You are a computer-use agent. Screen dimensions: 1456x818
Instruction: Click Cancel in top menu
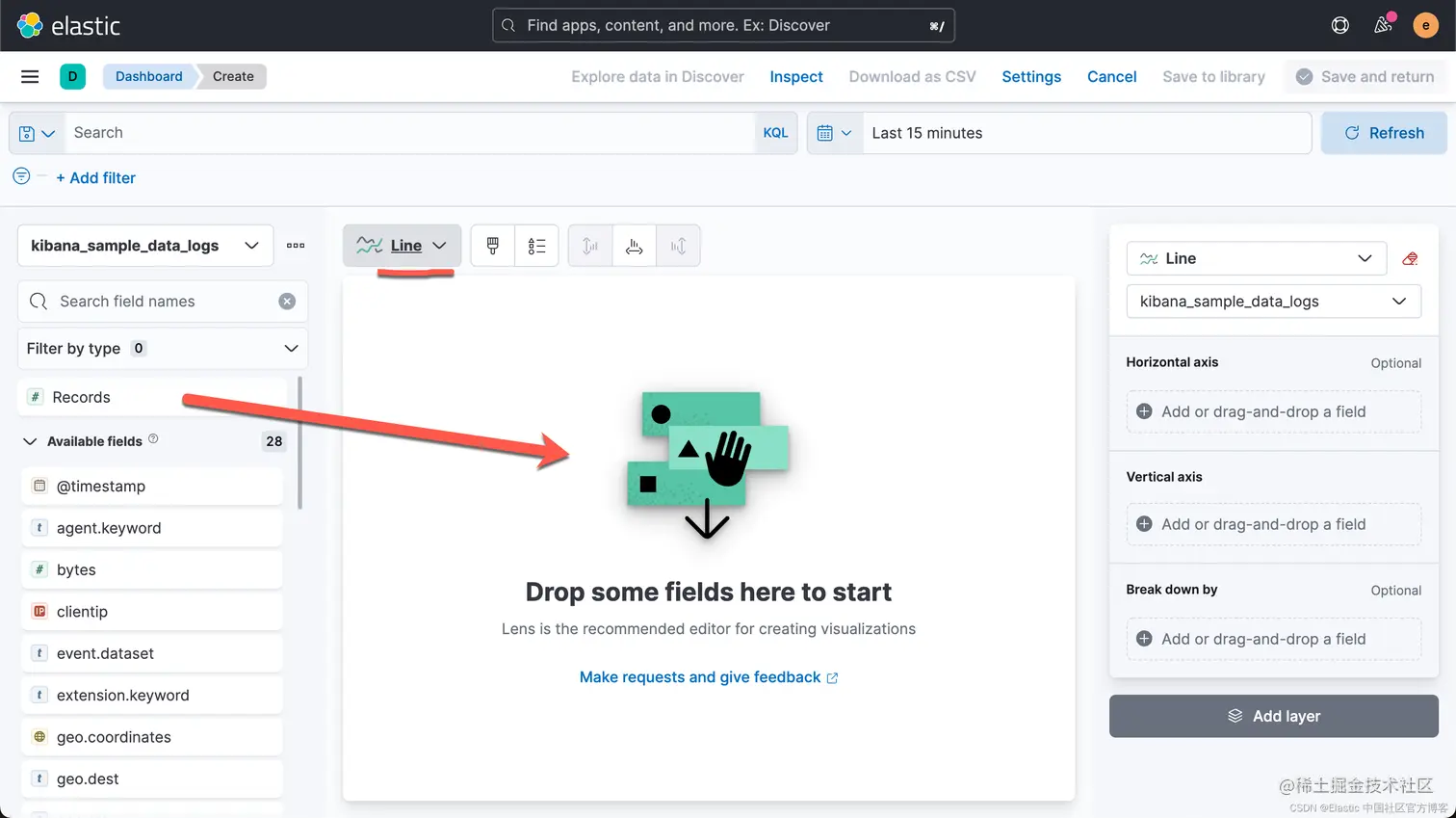[1111, 76]
